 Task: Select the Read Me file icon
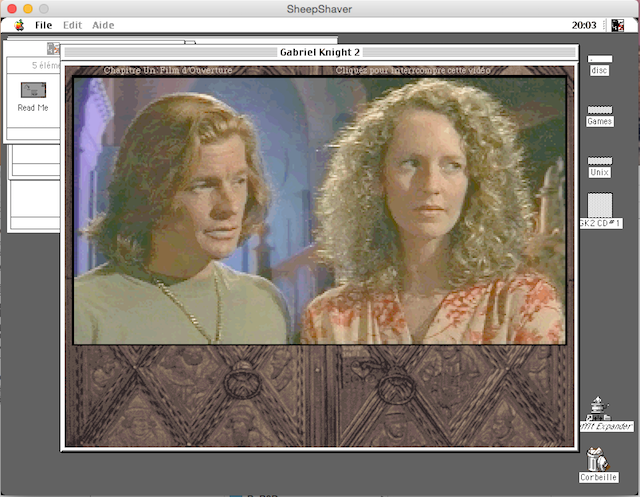[33, 90]
